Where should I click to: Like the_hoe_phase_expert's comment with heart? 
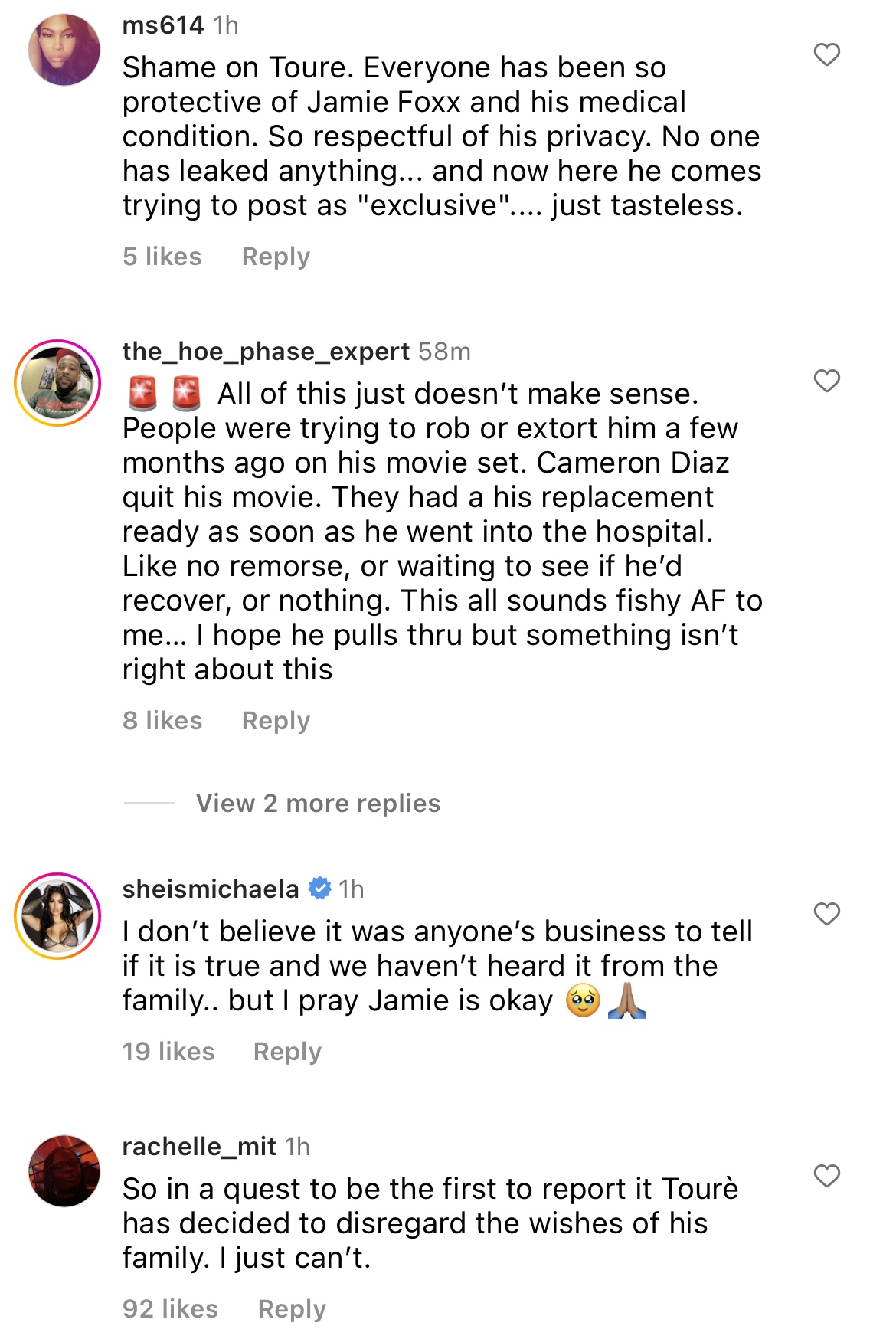826,381
